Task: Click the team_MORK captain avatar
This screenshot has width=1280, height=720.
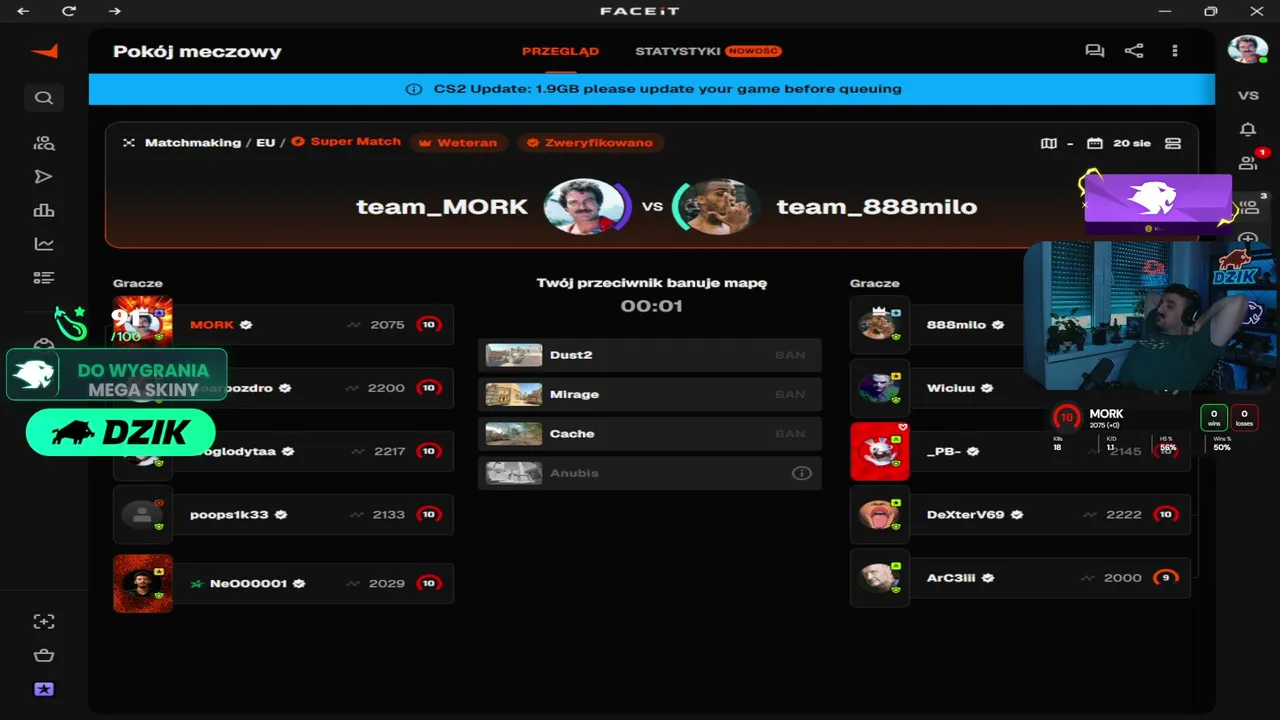Action: (585, 207)
